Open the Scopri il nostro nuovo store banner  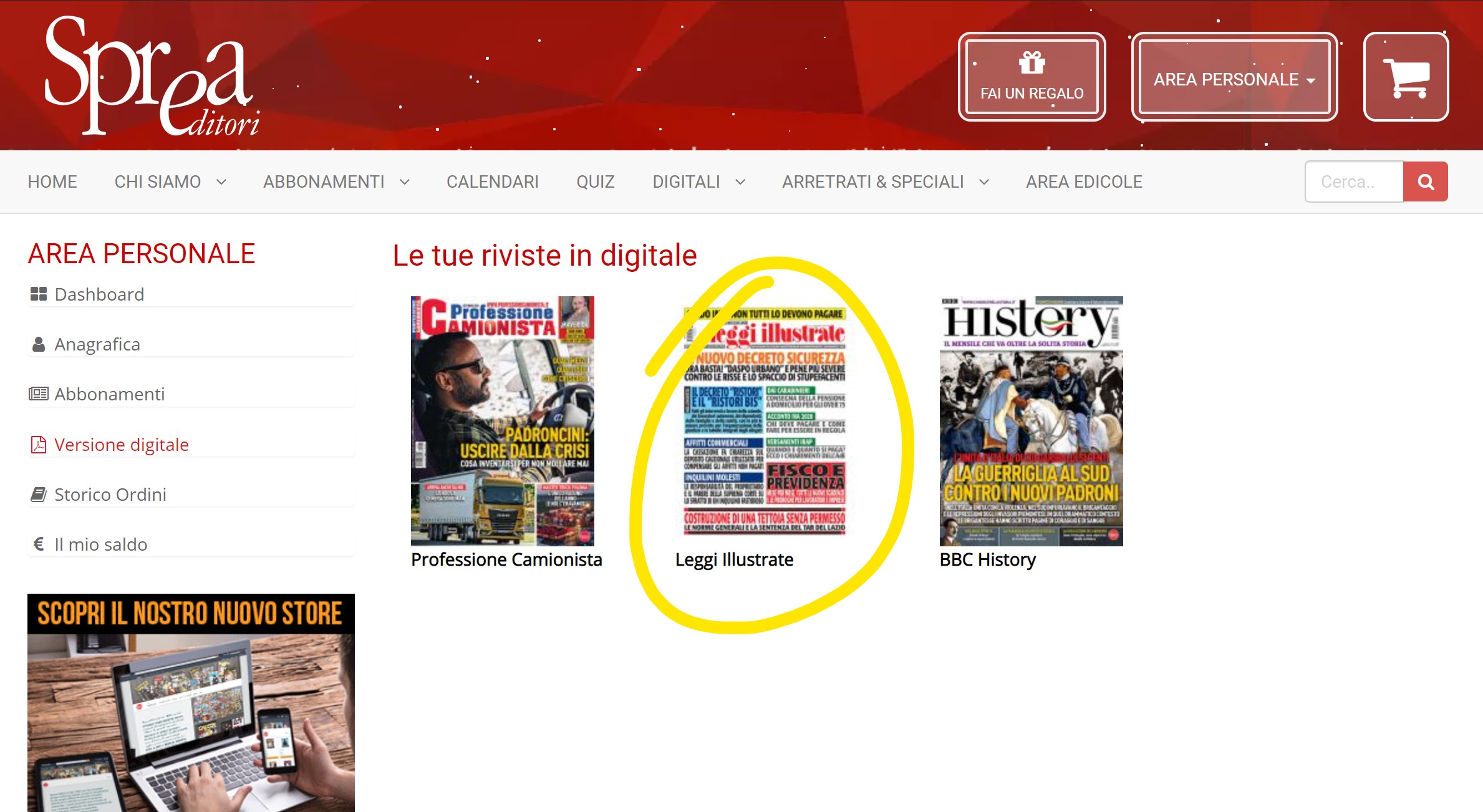point(191,703)
